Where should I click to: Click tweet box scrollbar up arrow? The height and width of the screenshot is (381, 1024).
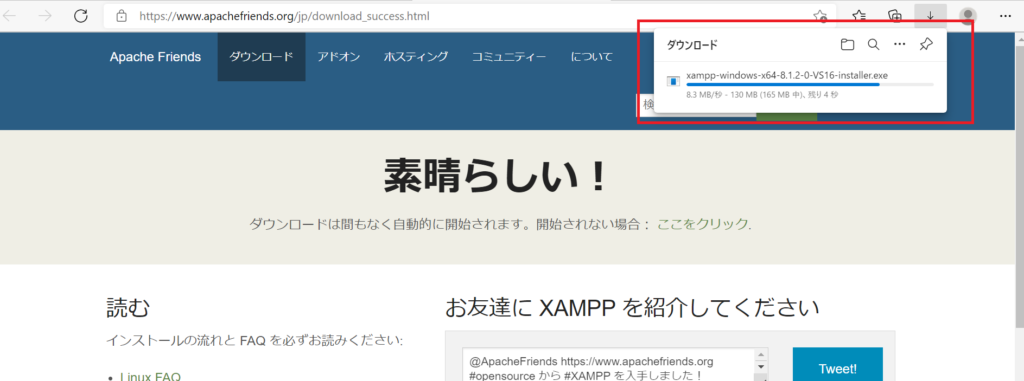761,355
